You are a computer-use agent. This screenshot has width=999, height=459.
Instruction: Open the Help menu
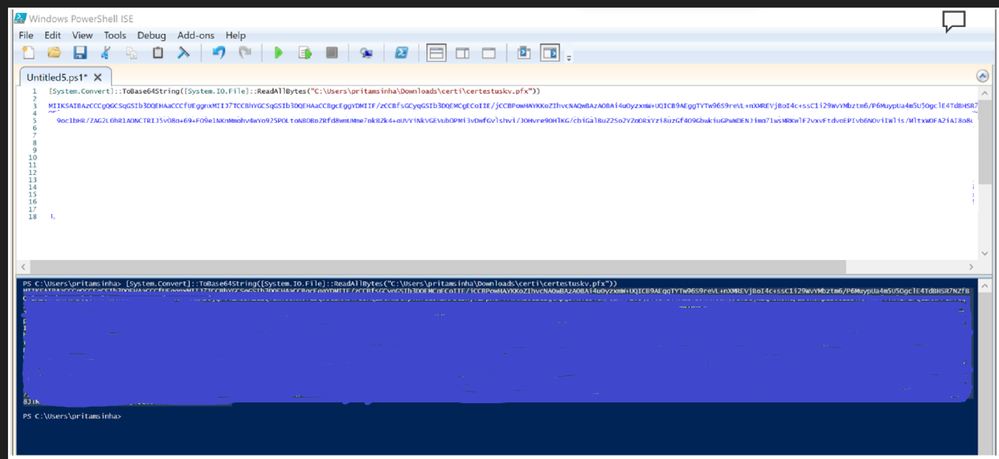236,35
